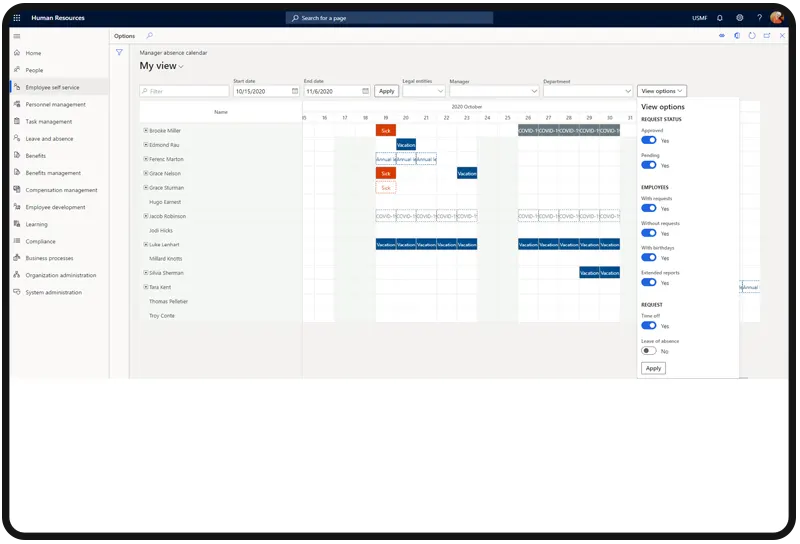The height and width of the screenshot is (544, 800).
Task: Go to Compensation management module
Action: (61, 190)
